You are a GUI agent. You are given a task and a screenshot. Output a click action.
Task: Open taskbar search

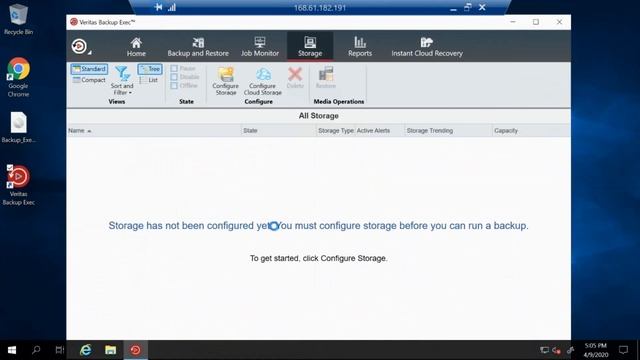pos(36,350)
